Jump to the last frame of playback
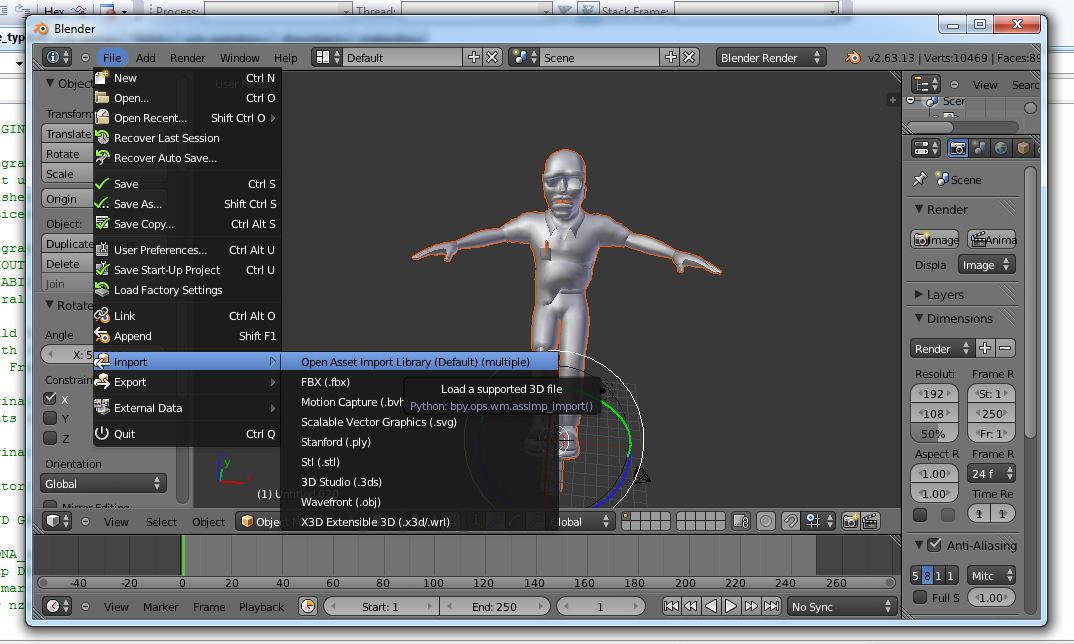Viewport: 1074px width, 644px height. pyautogui.click(x=772, y=606)
